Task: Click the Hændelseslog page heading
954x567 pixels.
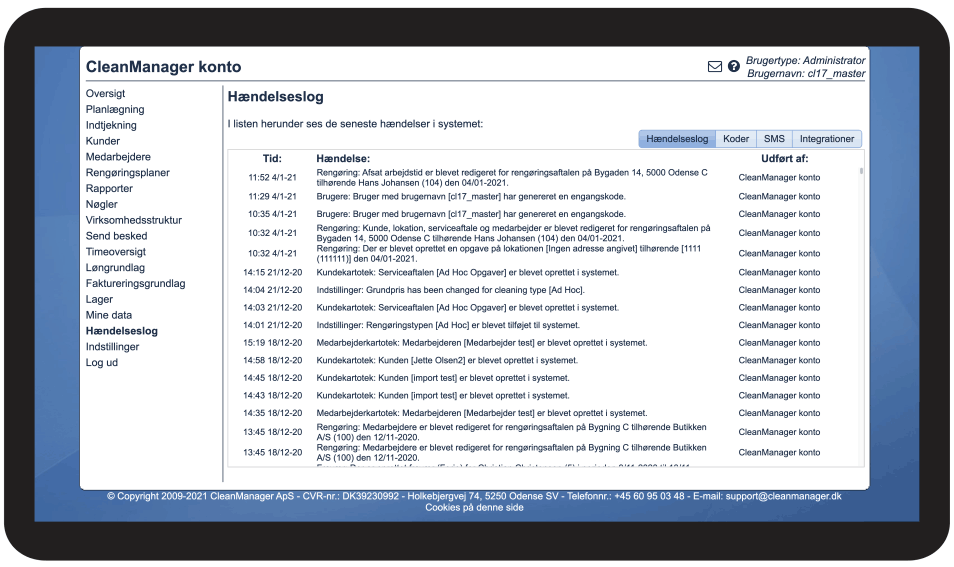Action: [276, 97]
